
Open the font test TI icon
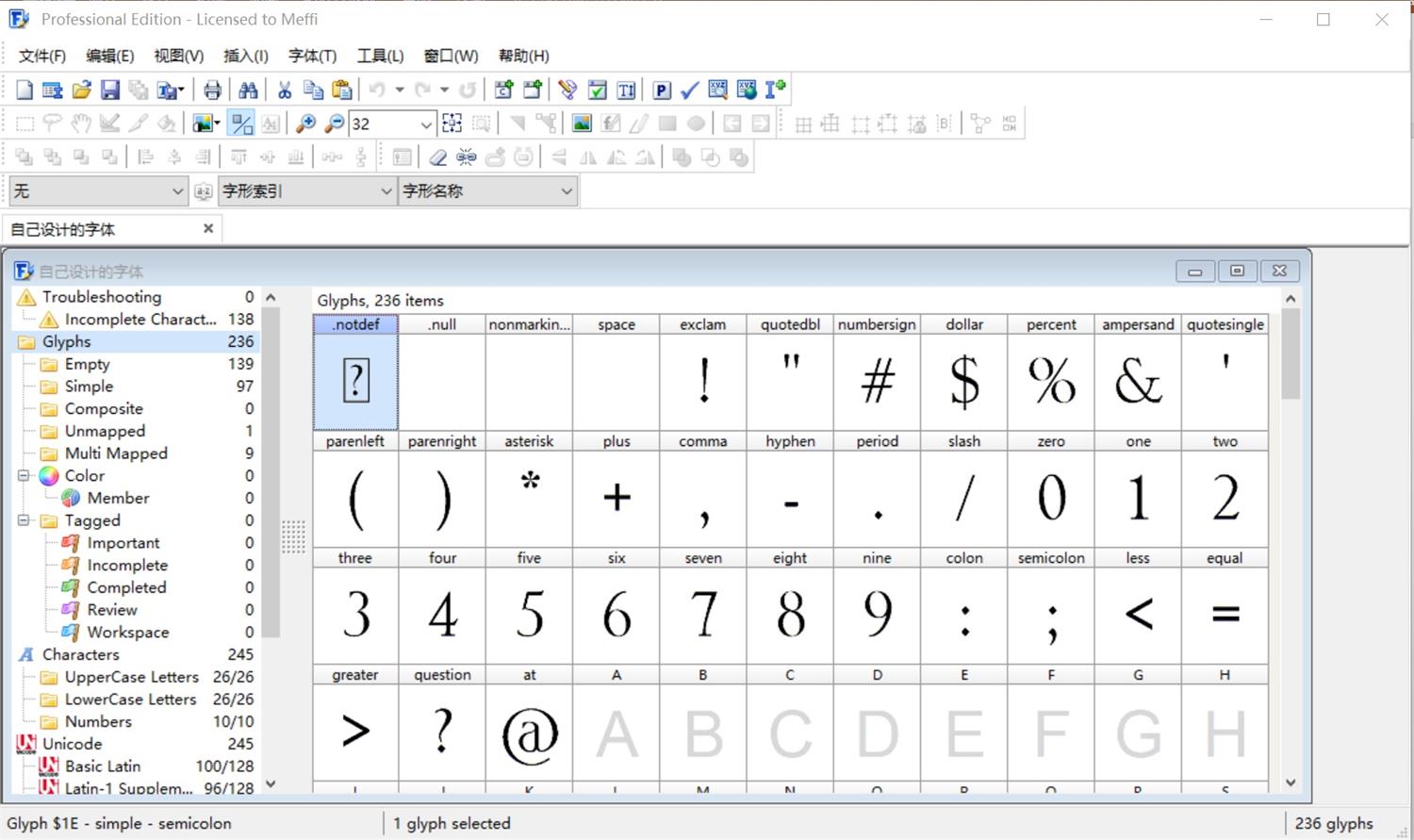626,90
